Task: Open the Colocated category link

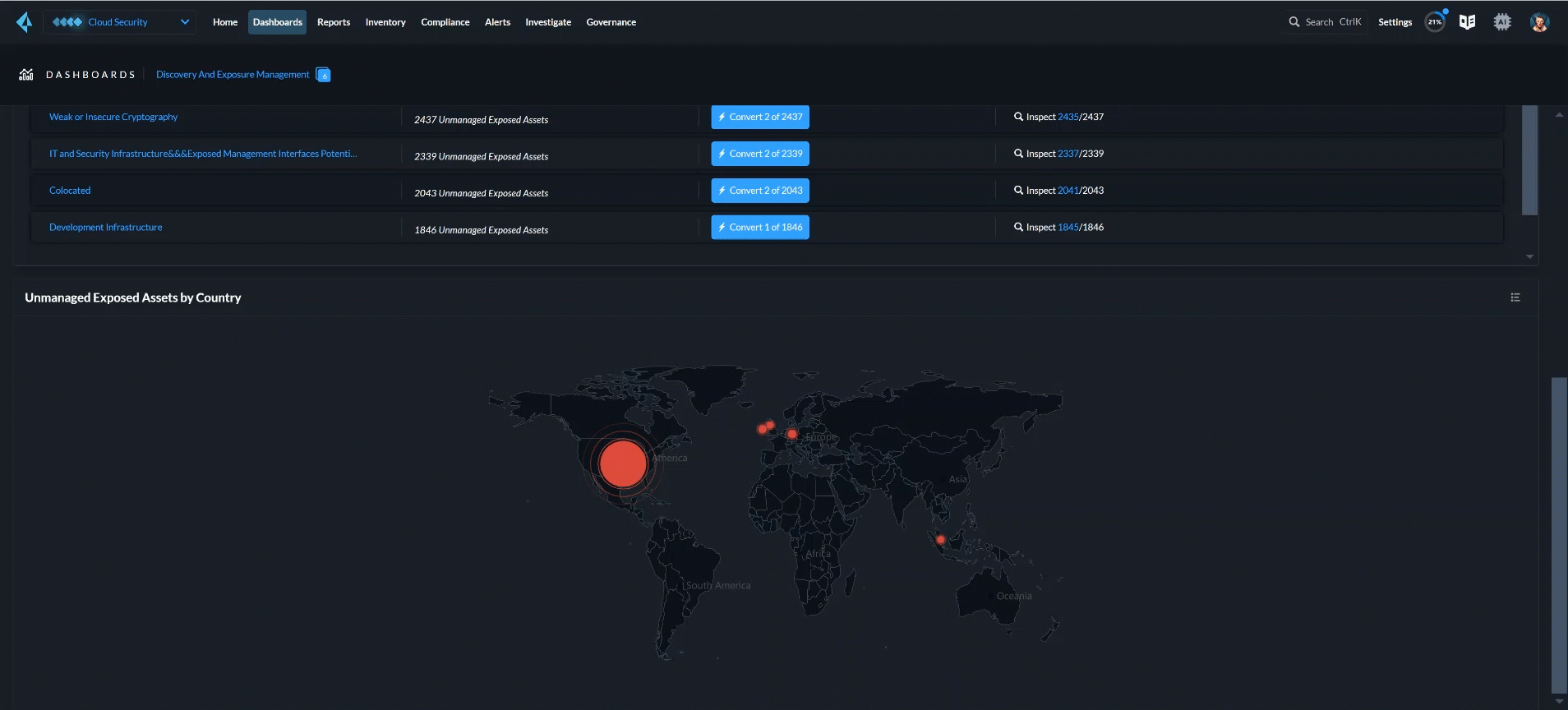Action: coord(70,191)
